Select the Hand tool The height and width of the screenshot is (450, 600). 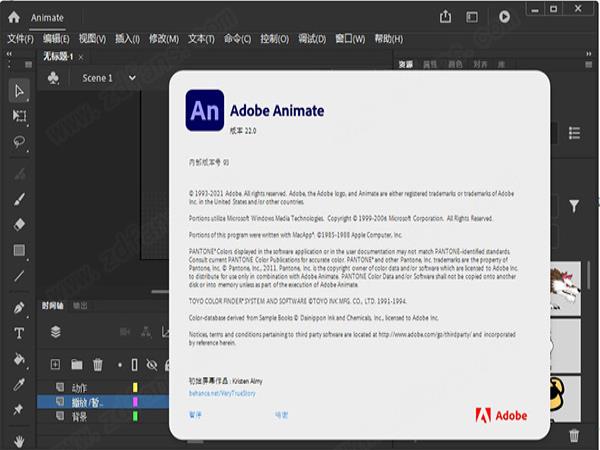pos(19,441)
